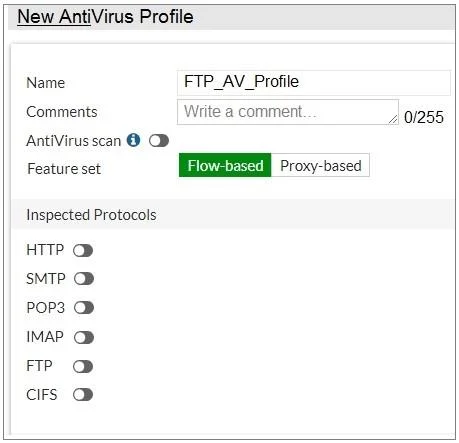The height and width of the screenshot is (443, 459).
Task: Click the Comments box resize grip
Action: click(x=393, y=119)
